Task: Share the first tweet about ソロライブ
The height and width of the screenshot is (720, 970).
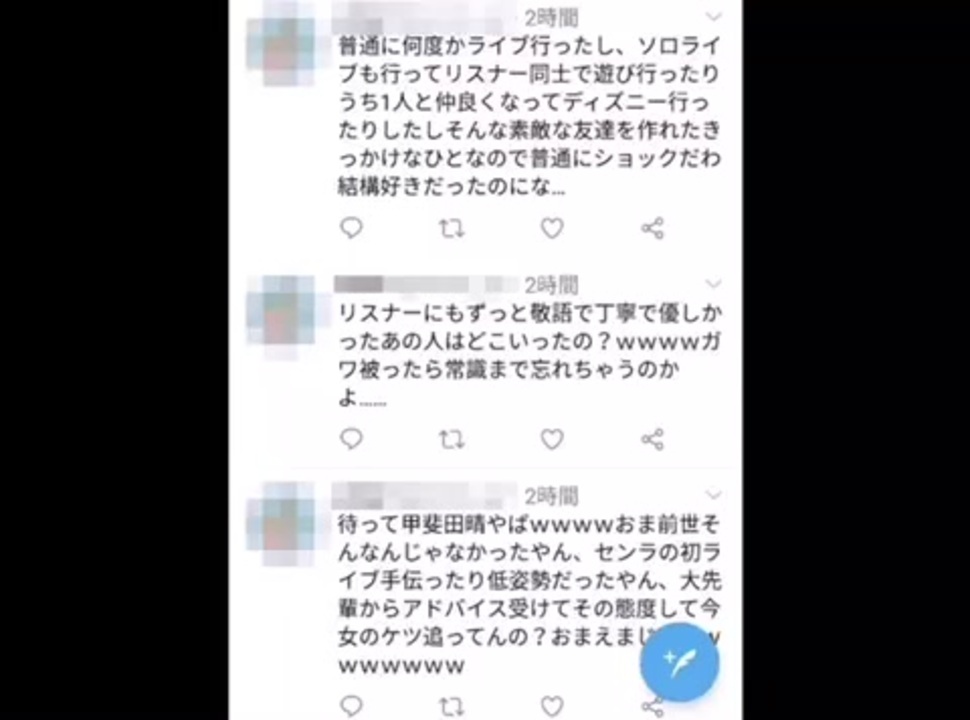Action: click(x=653, y=228)
